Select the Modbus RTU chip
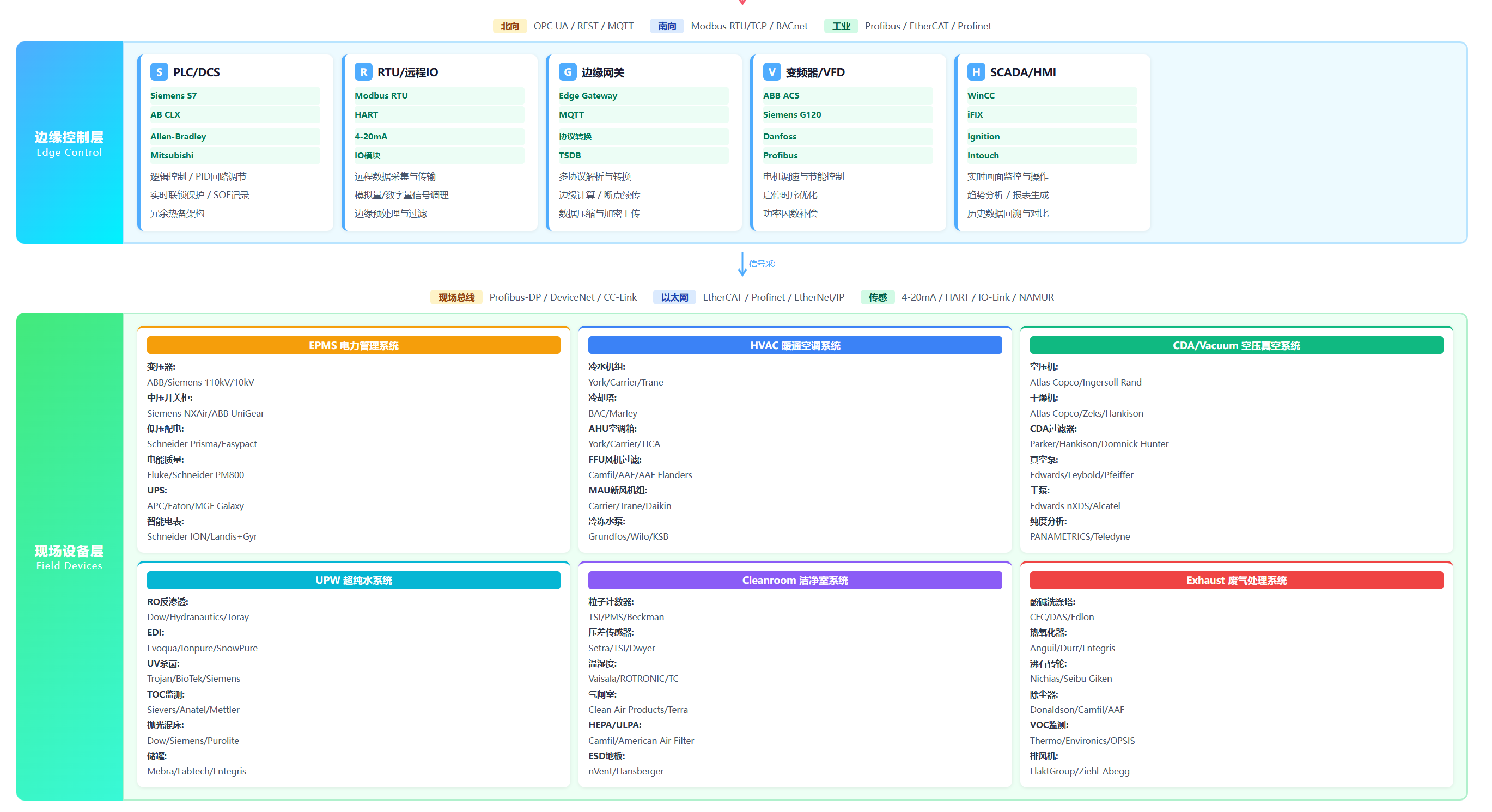The width and height of the screenshot is (1492, 812). point(439,95)
